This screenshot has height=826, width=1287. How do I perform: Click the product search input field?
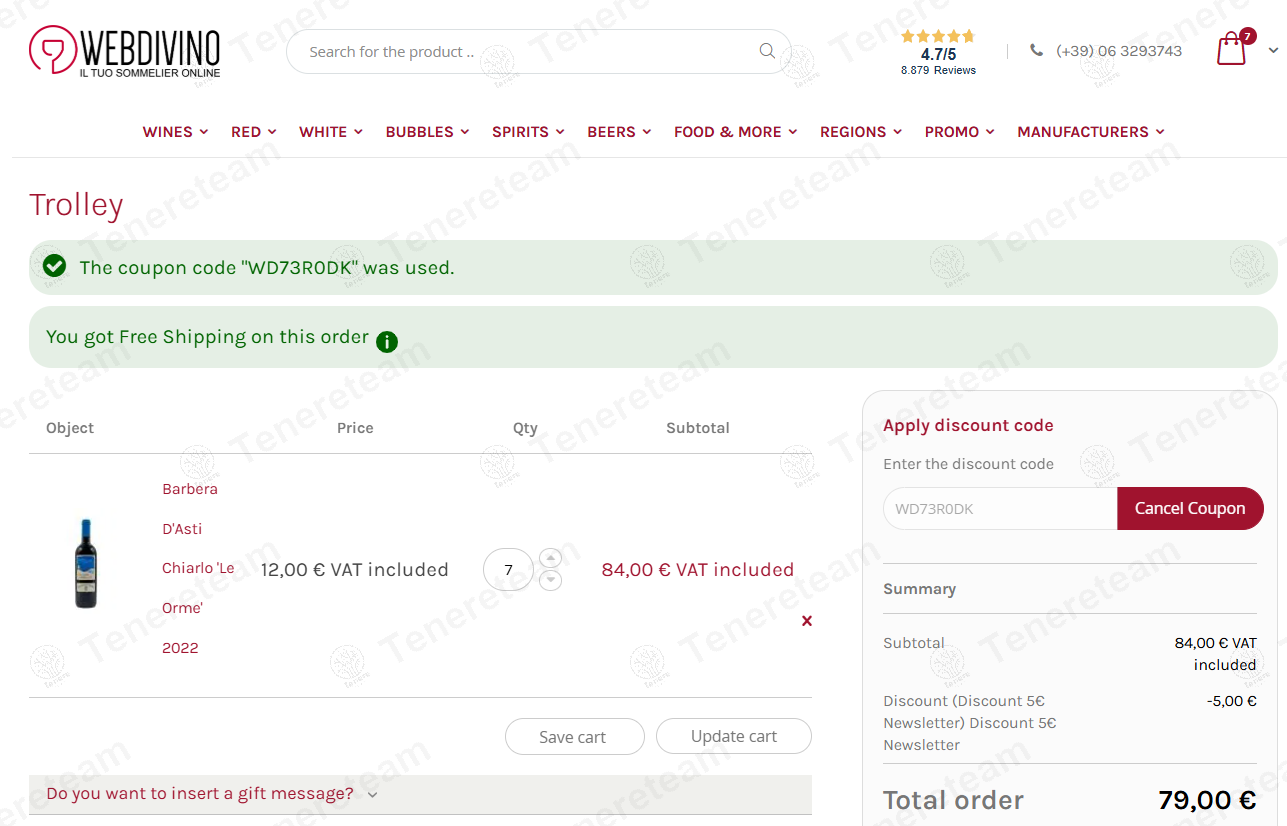538,51
